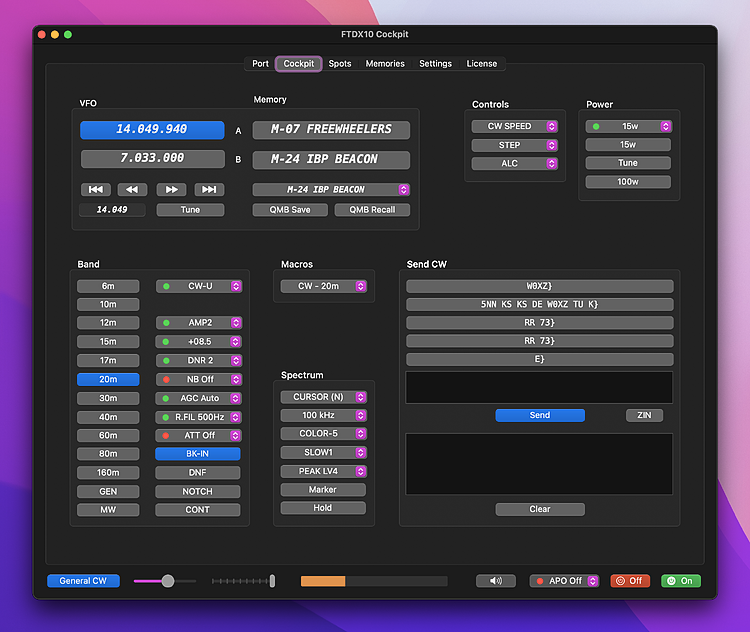Click the rewind VFO tuning icon

pyautogui.click(x=132, y=189)
